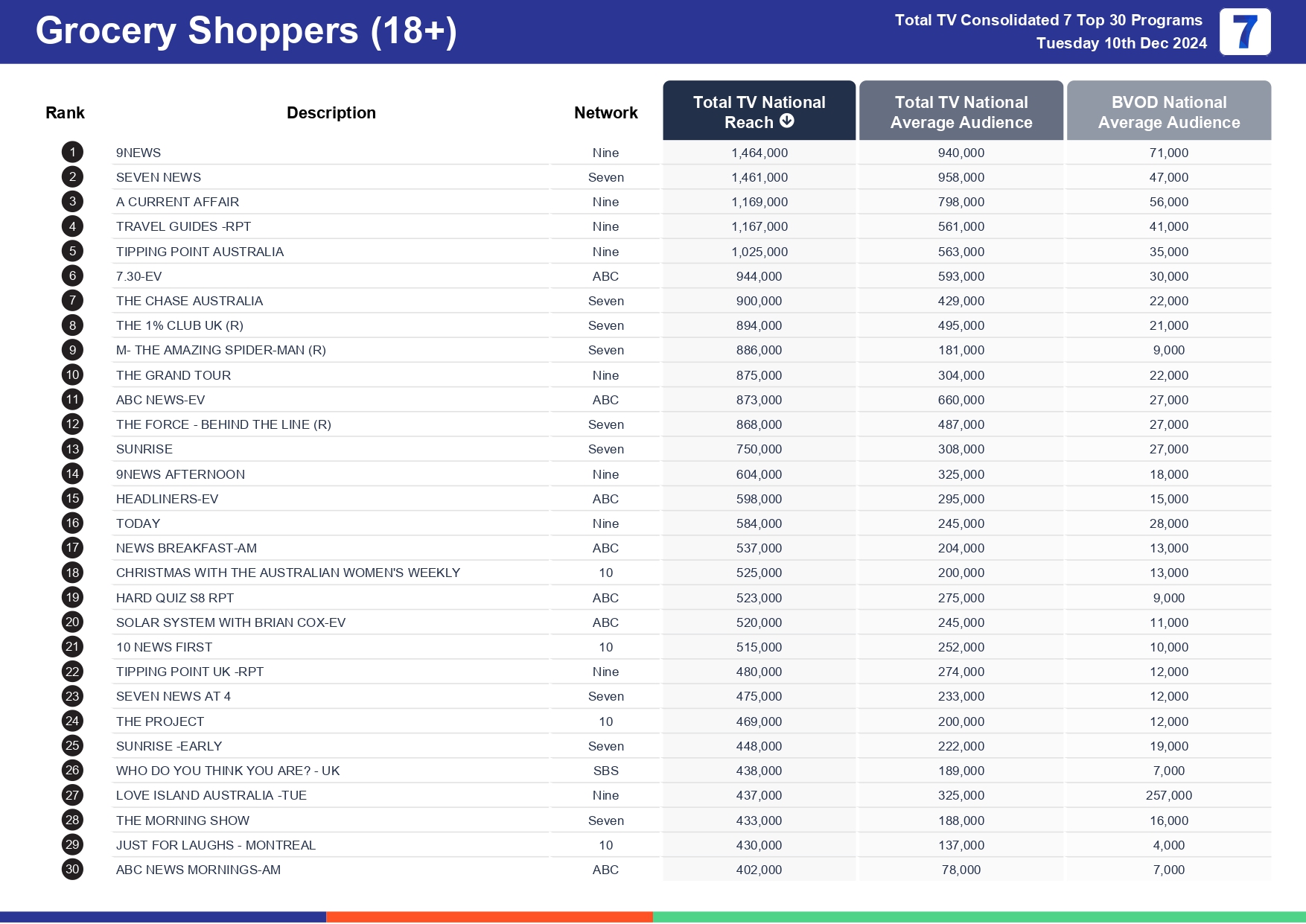Click the rank 30 circle badge

click(72, 870)
